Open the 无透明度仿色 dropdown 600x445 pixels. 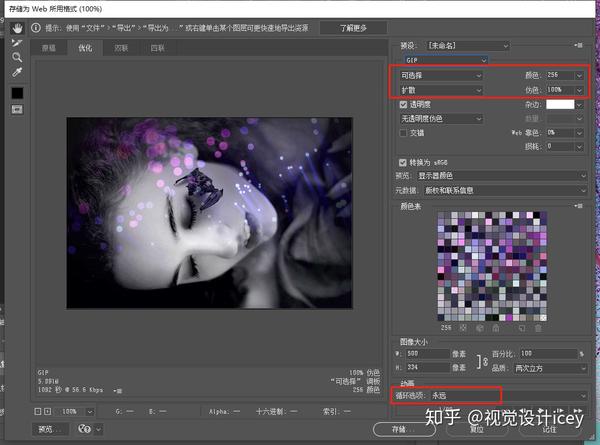[x=441, y=119]
